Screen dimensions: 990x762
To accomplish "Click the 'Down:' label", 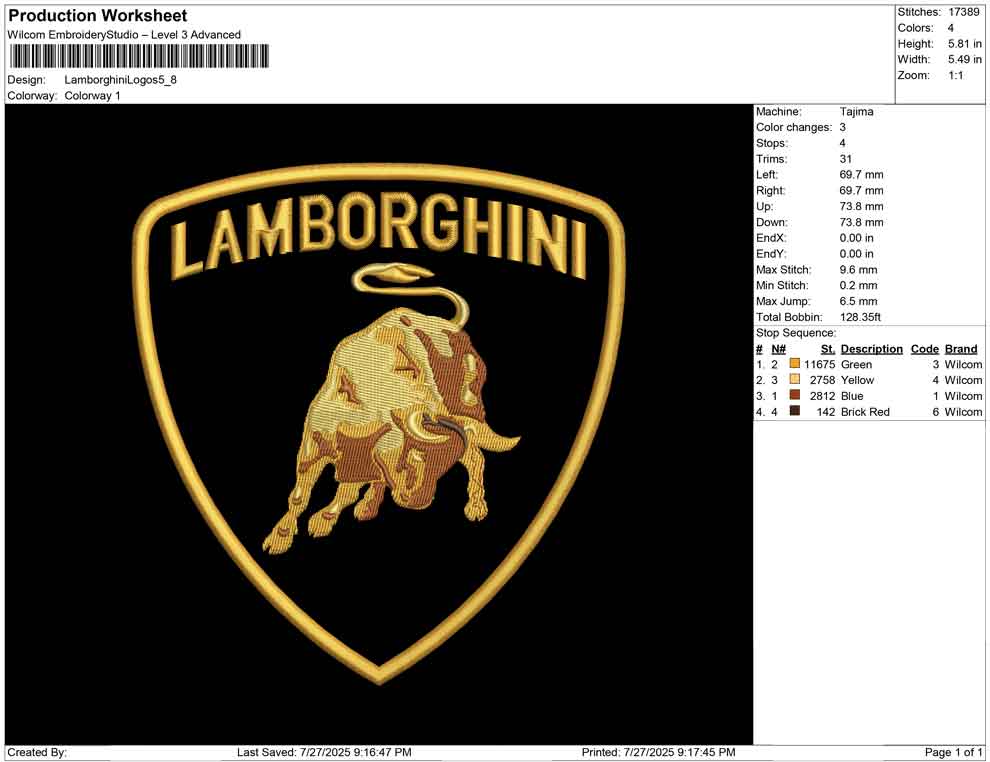I will coord(772,222).
